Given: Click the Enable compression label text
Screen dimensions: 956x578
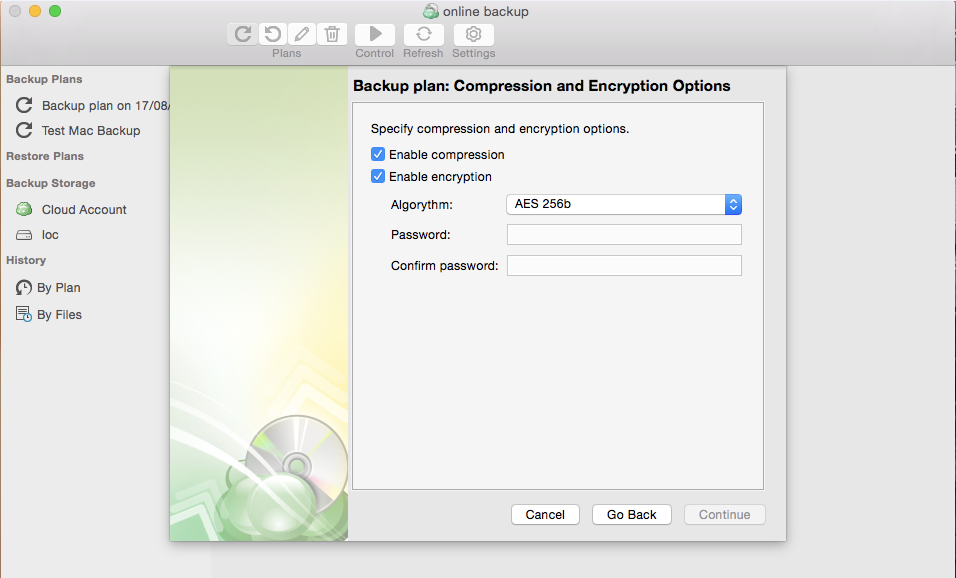Looking at the screenshot, I should click(447, 155).
